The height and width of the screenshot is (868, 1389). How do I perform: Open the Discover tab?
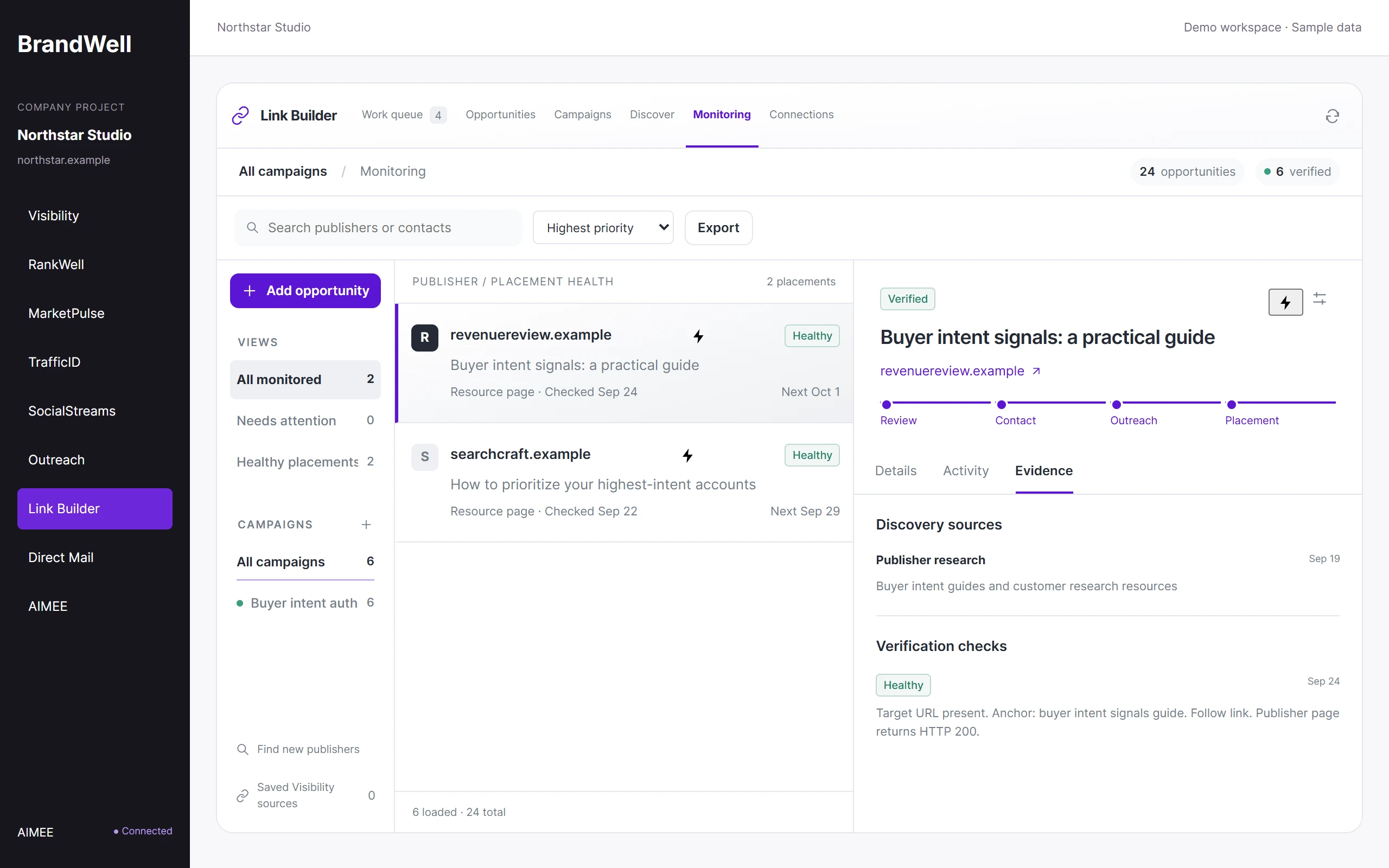point(652,114)
